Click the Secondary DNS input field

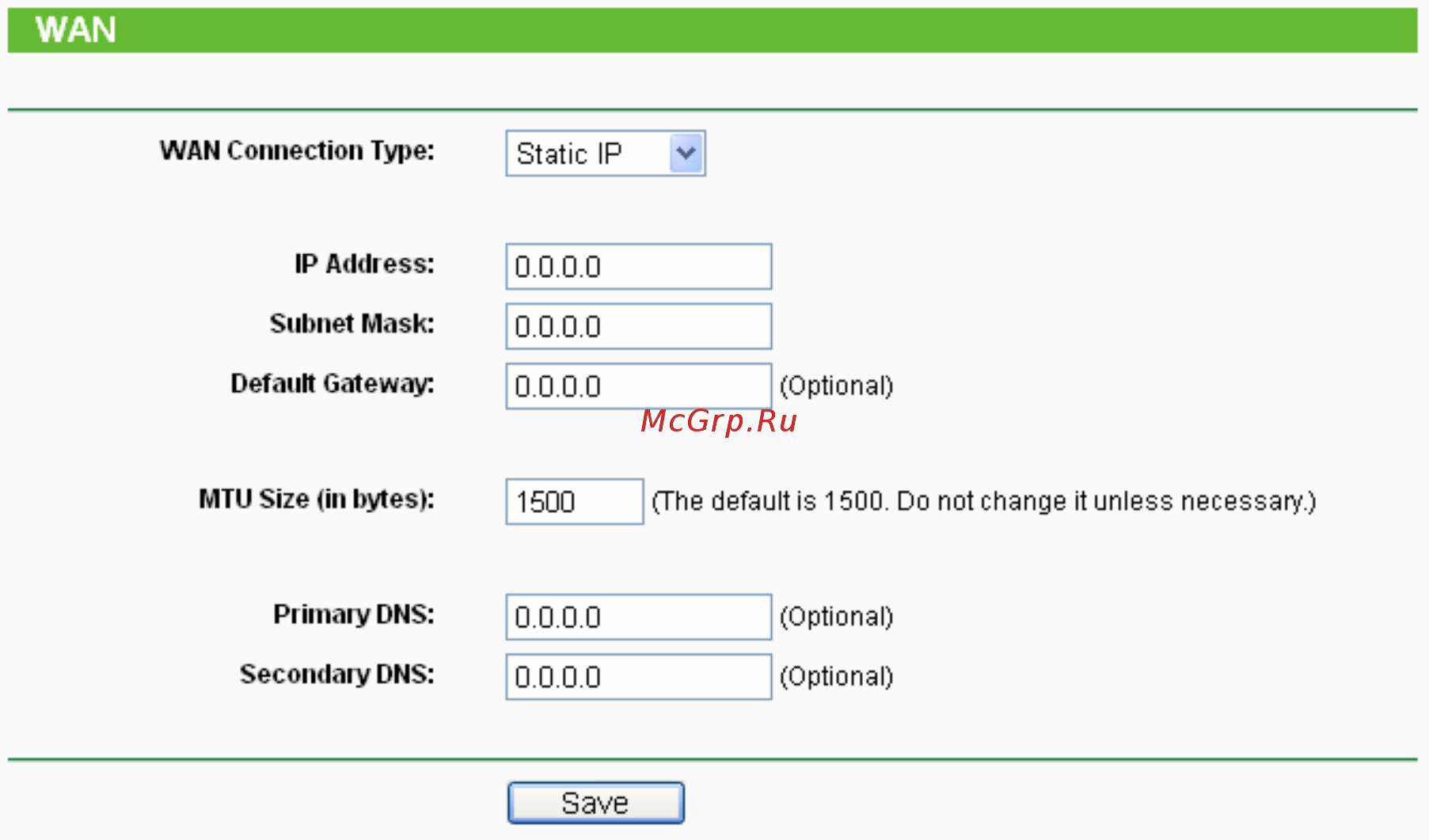coord(639,677)
